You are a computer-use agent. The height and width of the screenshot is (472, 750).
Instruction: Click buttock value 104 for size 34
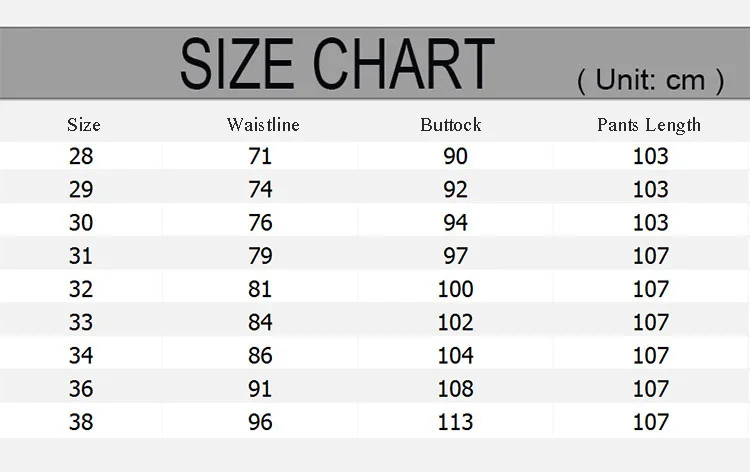point(455,356)
